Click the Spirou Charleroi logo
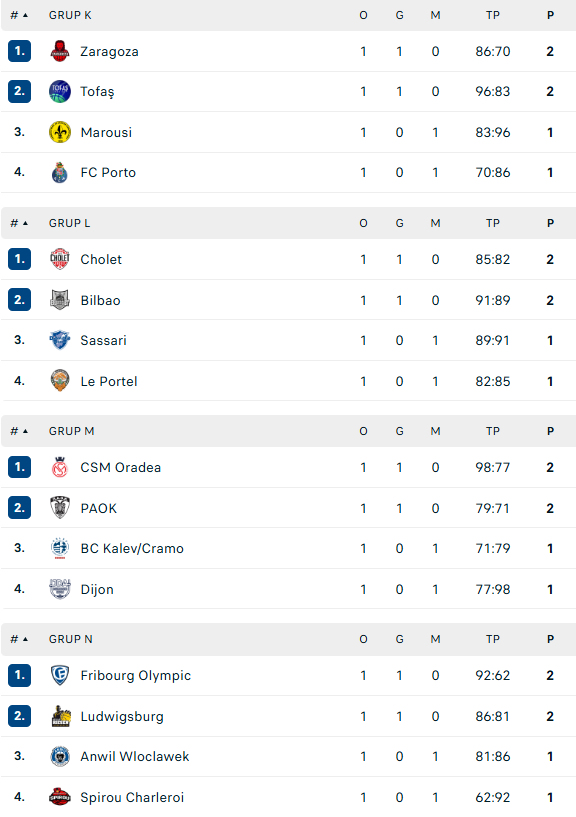Image resolution: width=576 pixels, height=817 pixels. (x=60, y=797)
